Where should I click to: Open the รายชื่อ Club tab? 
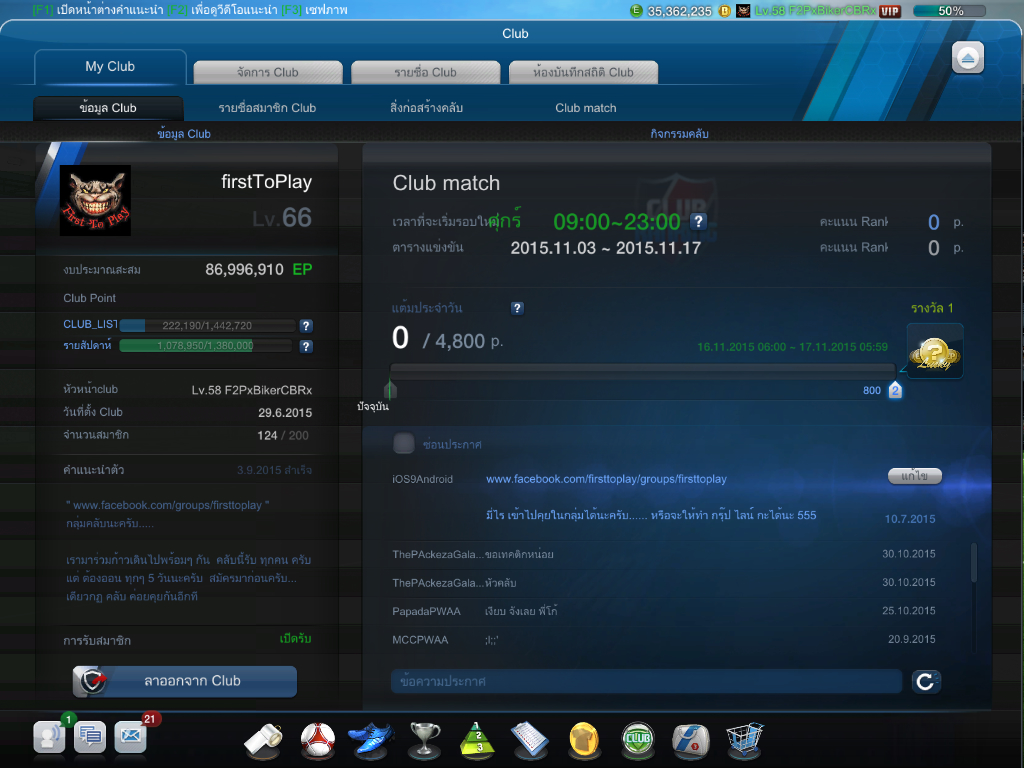pyautogui.click(x=425, y=72)
